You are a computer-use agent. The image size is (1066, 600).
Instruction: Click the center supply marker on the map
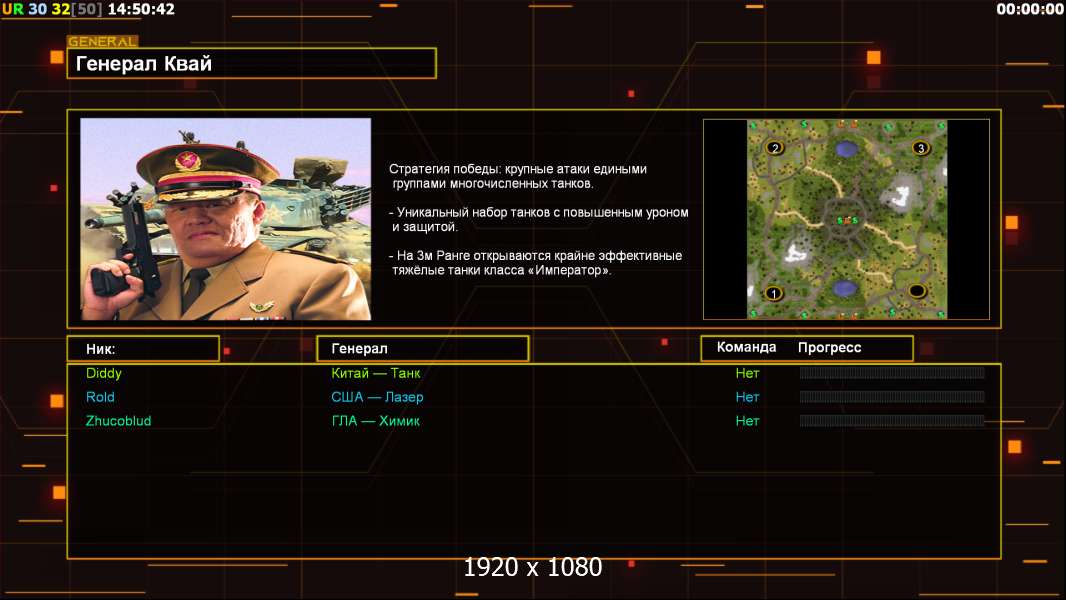point(847,220)
